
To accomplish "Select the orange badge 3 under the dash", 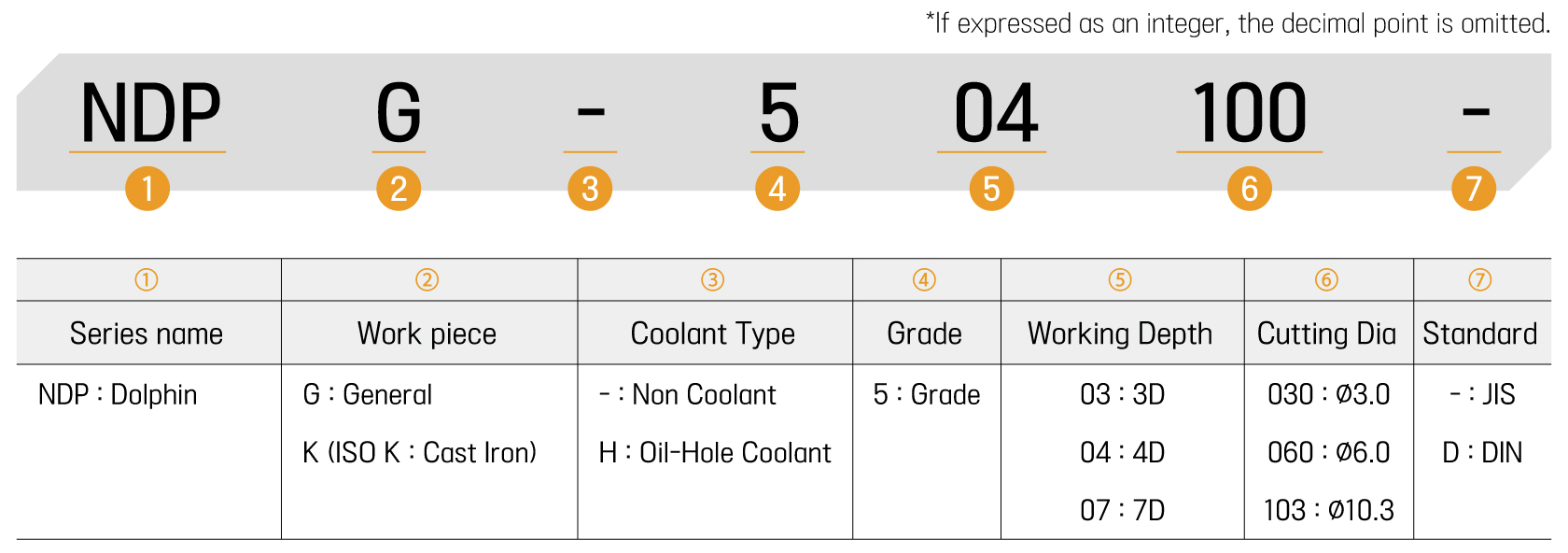I will 590,189.
